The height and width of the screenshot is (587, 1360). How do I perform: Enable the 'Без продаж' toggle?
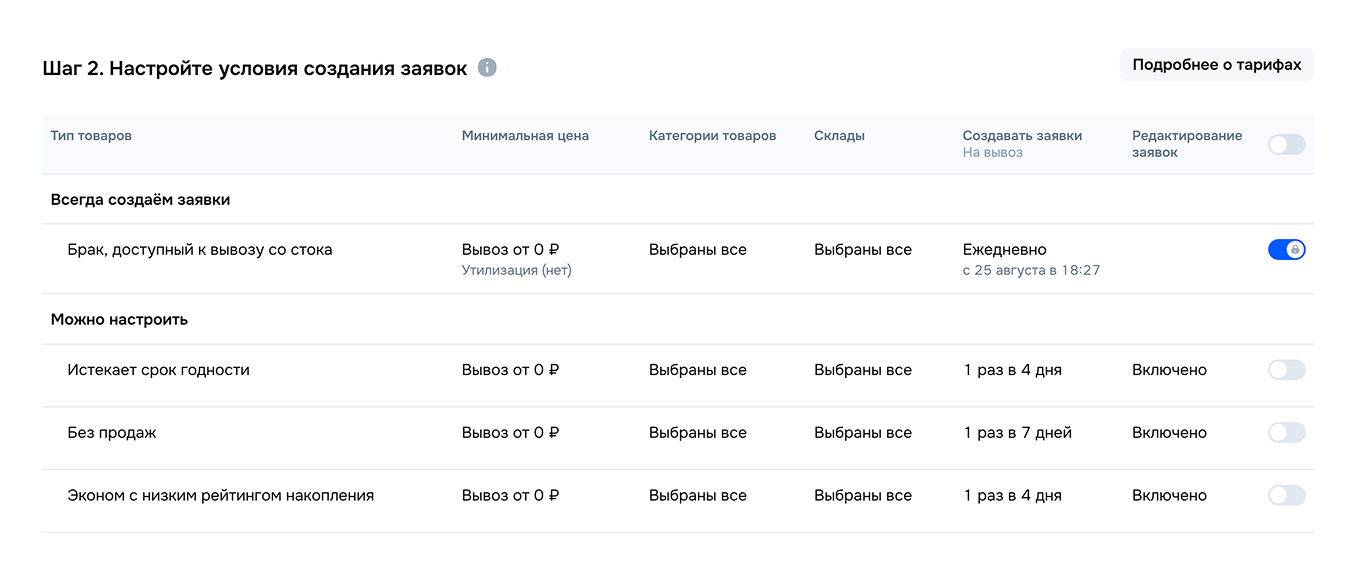pyautogui.click(x=1286, y=432)
